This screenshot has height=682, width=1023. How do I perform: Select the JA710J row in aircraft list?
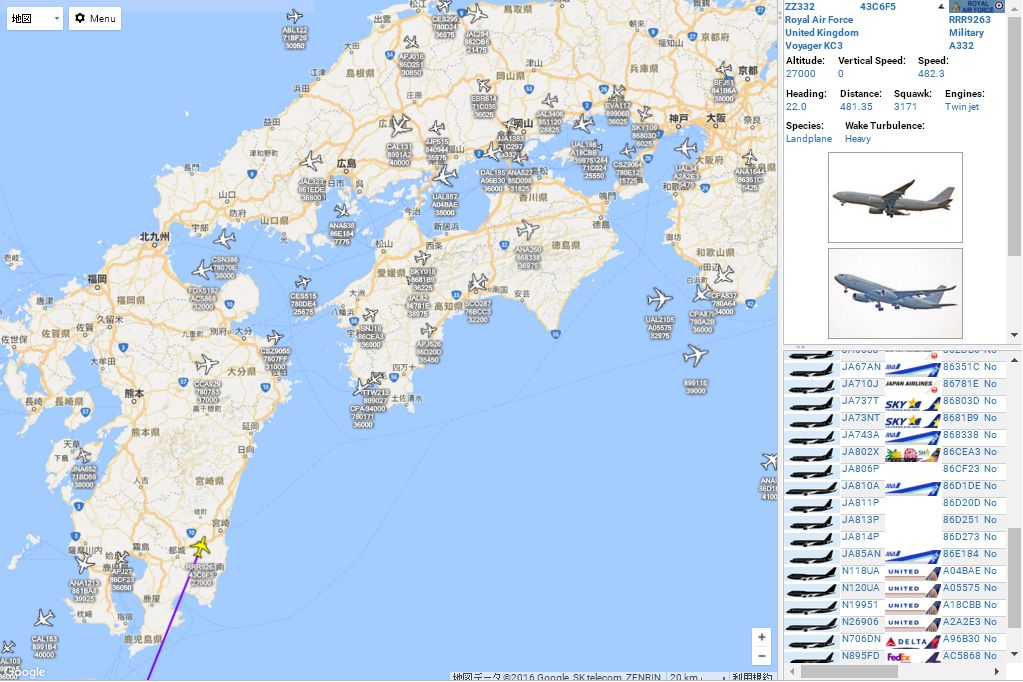click(x=895, y=384)
